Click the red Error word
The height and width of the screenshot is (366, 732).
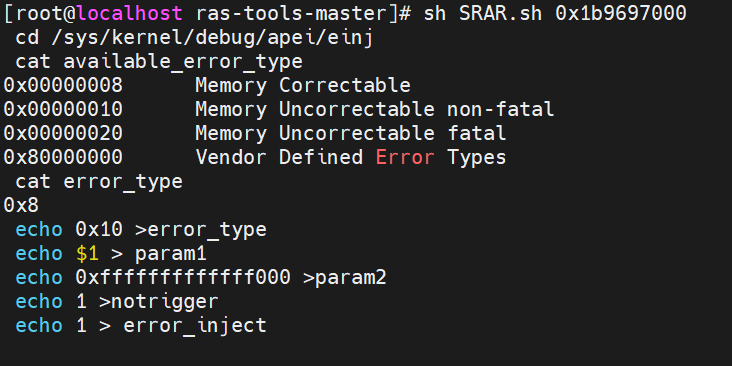pos(405,157)
